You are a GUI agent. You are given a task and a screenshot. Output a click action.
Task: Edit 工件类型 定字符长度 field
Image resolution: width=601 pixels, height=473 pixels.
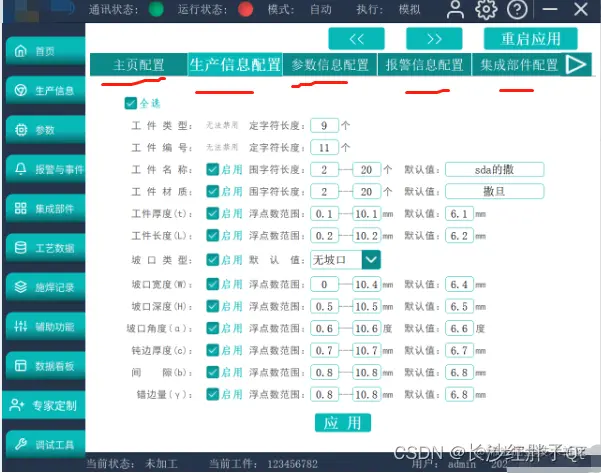pos(324,125)
